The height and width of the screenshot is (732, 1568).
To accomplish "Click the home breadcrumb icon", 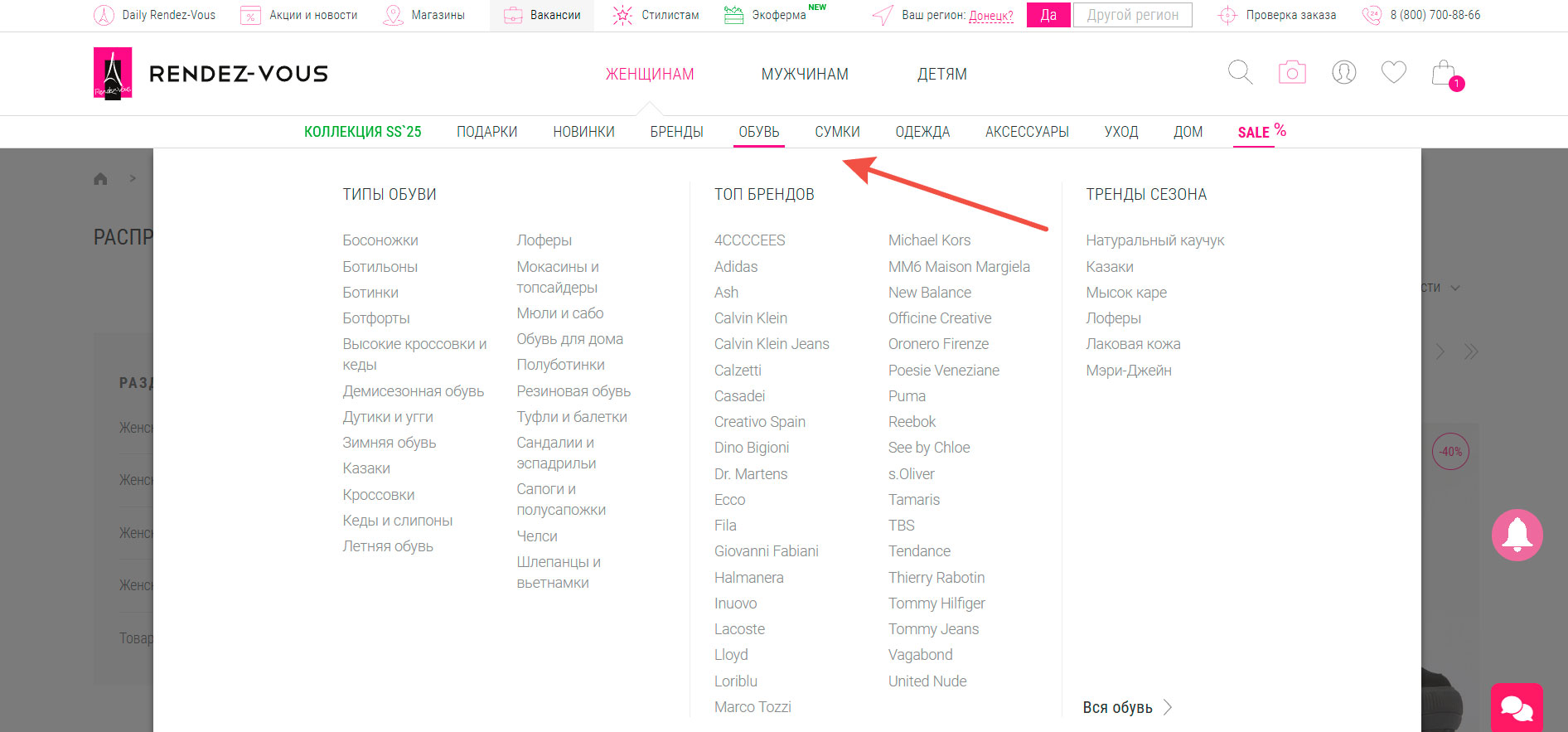I will 101,178.
